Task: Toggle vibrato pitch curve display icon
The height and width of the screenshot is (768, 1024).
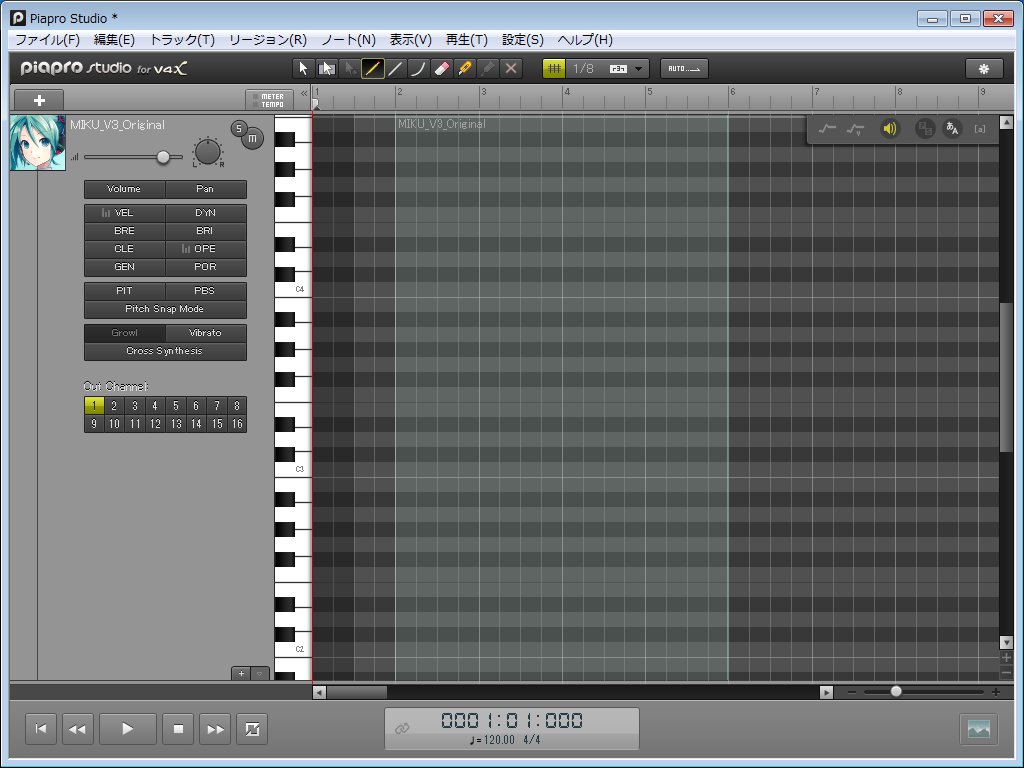Action: point(855,129)
